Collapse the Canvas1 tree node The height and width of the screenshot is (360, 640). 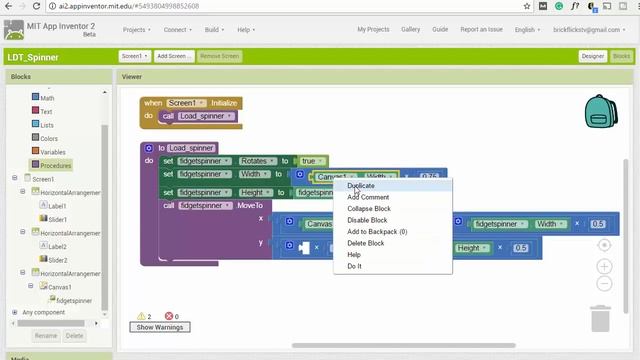point(31,286)
